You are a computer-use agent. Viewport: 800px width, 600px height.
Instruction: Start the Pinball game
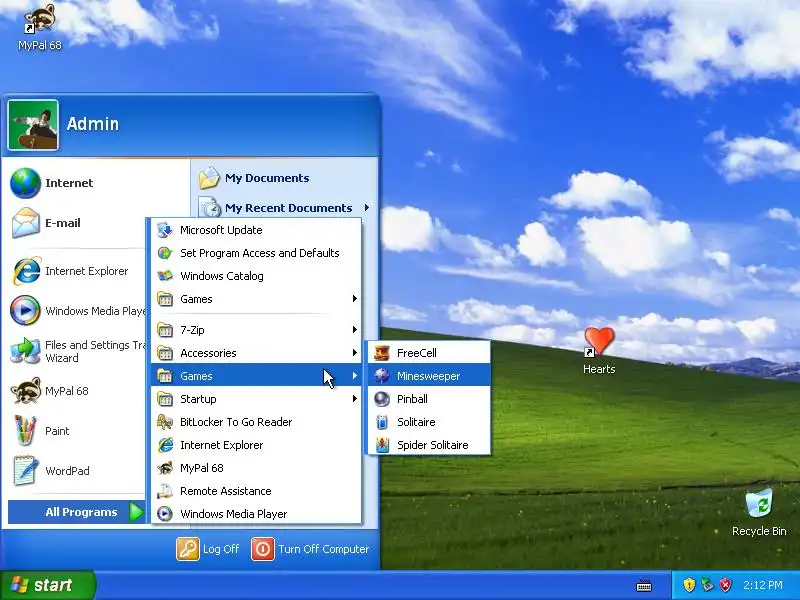pyautogui.click(x=429, y=399)
